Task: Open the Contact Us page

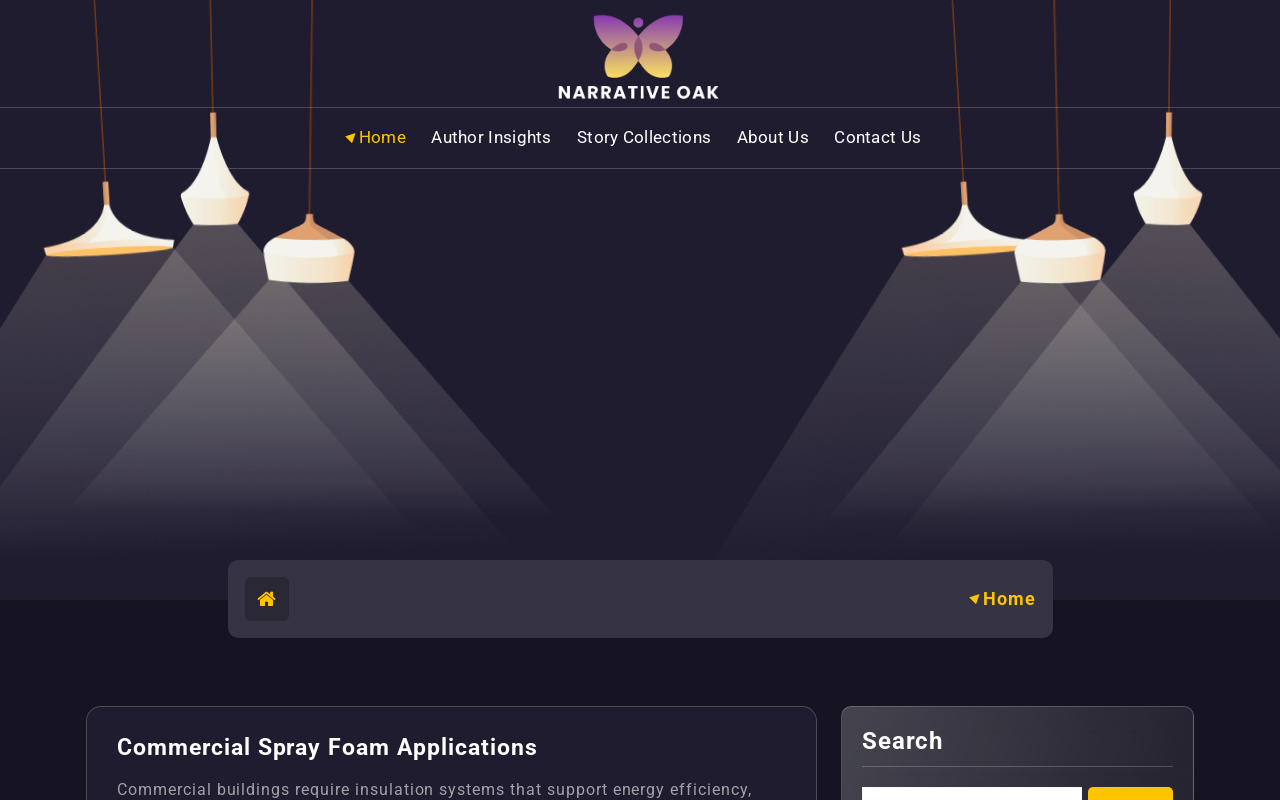Action: pyautogui.click(x=877, y=137)
